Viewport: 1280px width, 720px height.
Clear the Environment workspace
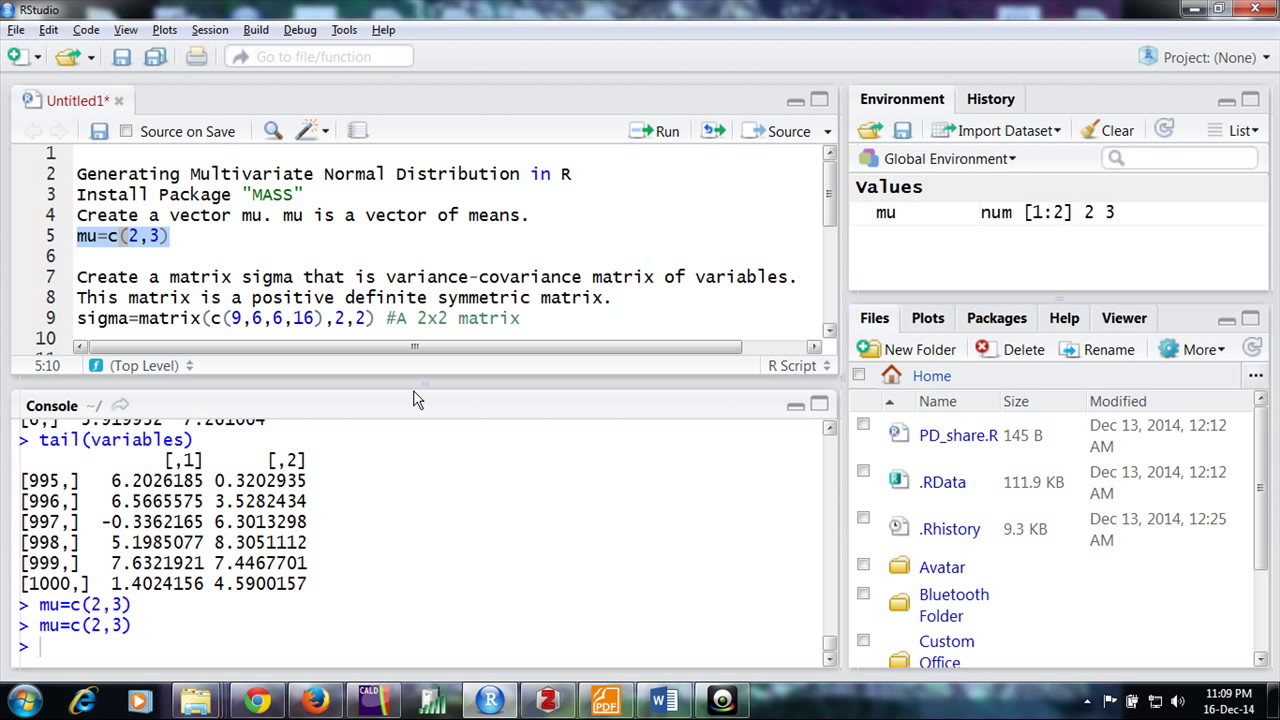1106,130
